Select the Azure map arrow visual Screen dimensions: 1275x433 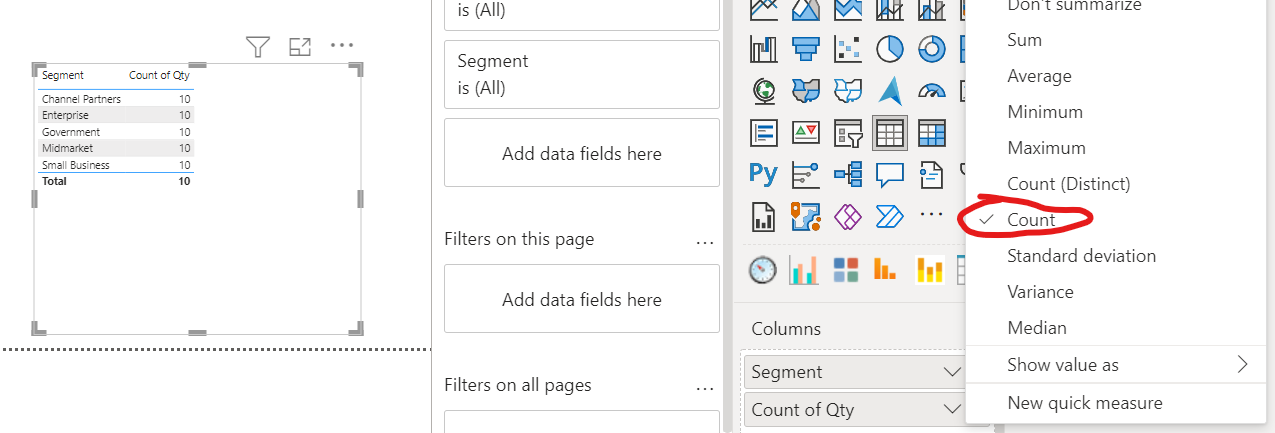point(890,90)
